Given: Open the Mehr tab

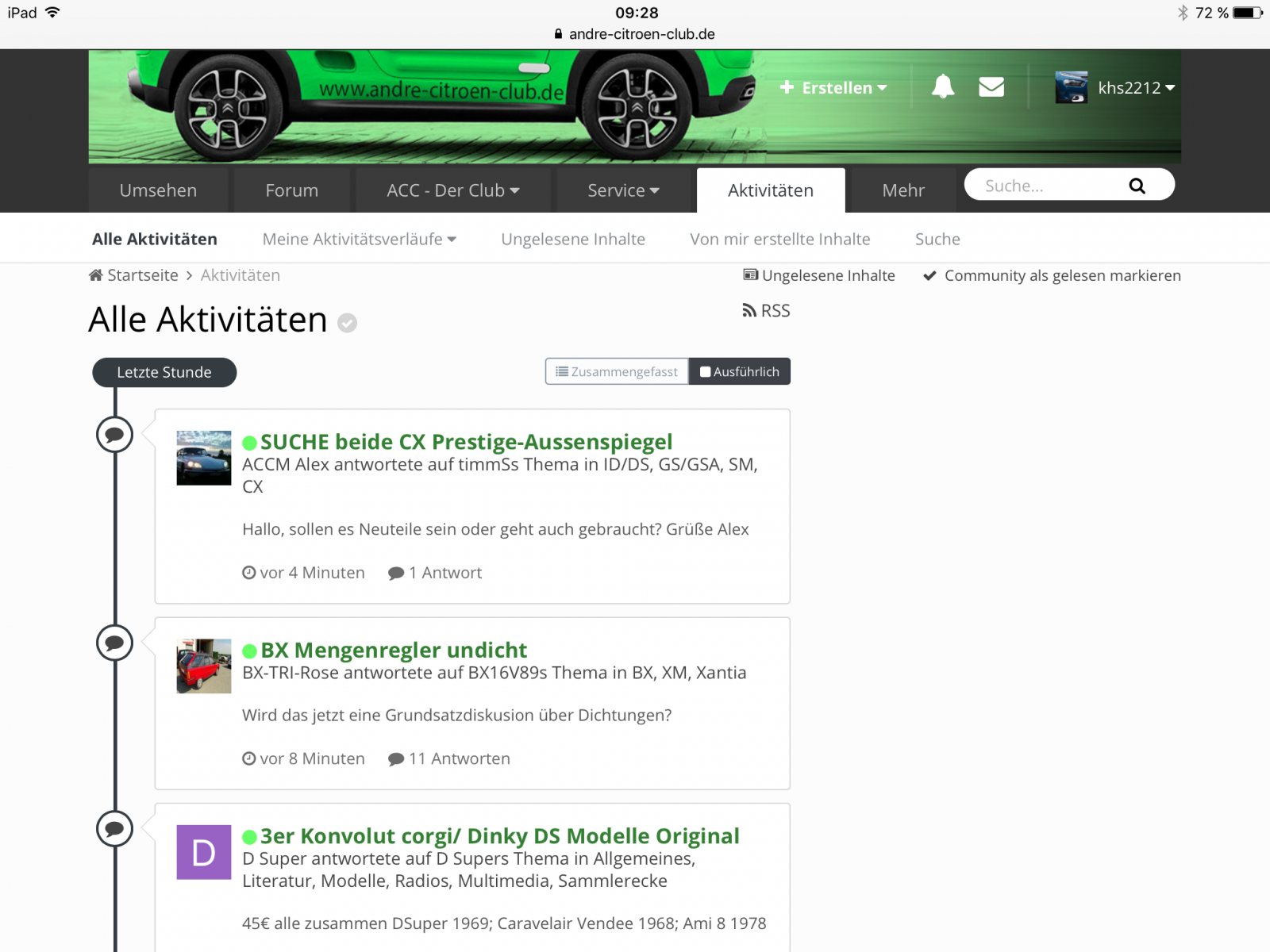Looking at the screenshot, I should pyautogui.click(x=903, y=190).
